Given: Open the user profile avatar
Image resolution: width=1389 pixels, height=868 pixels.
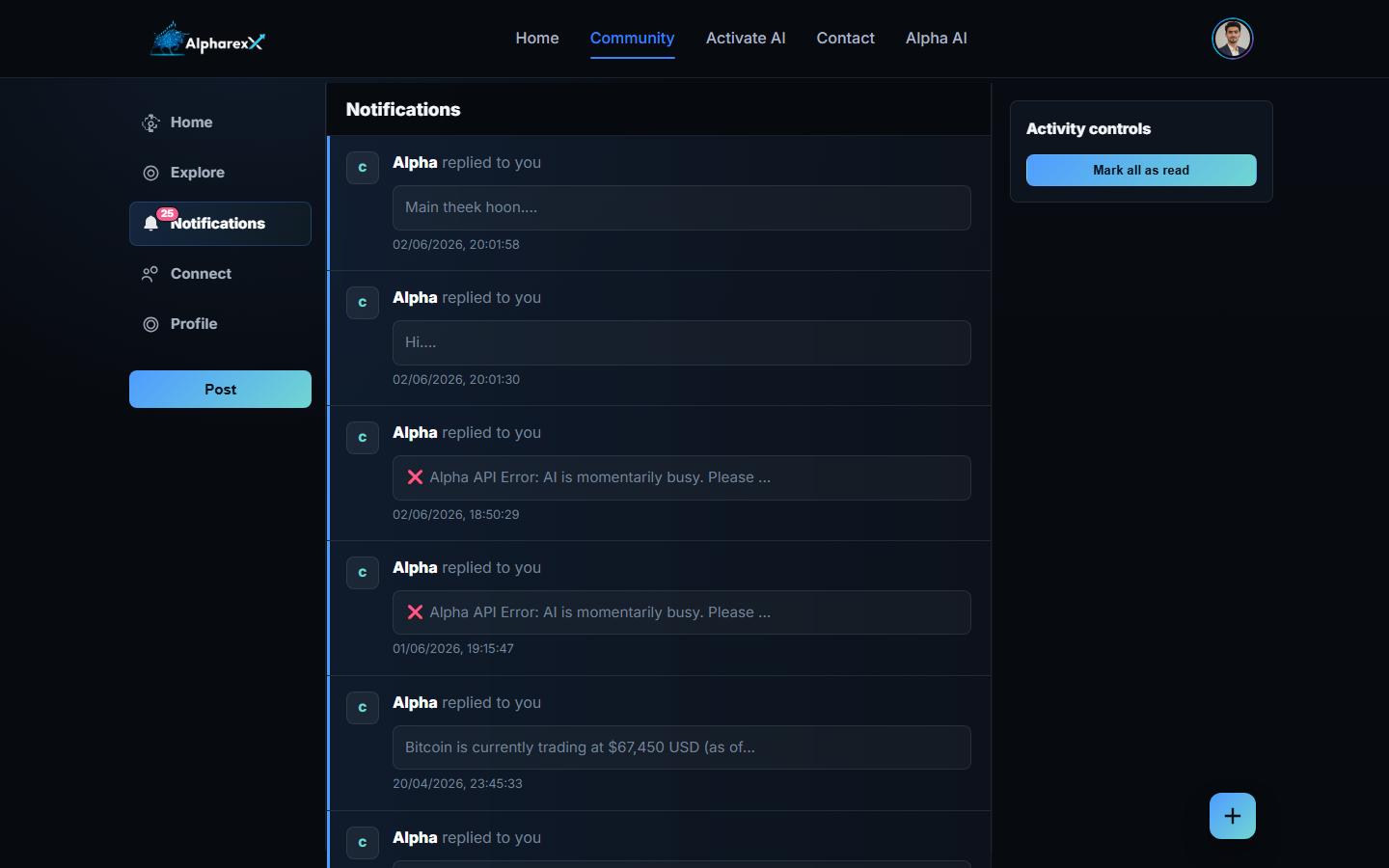Looking at the screenshot, I should (1232, 39).
